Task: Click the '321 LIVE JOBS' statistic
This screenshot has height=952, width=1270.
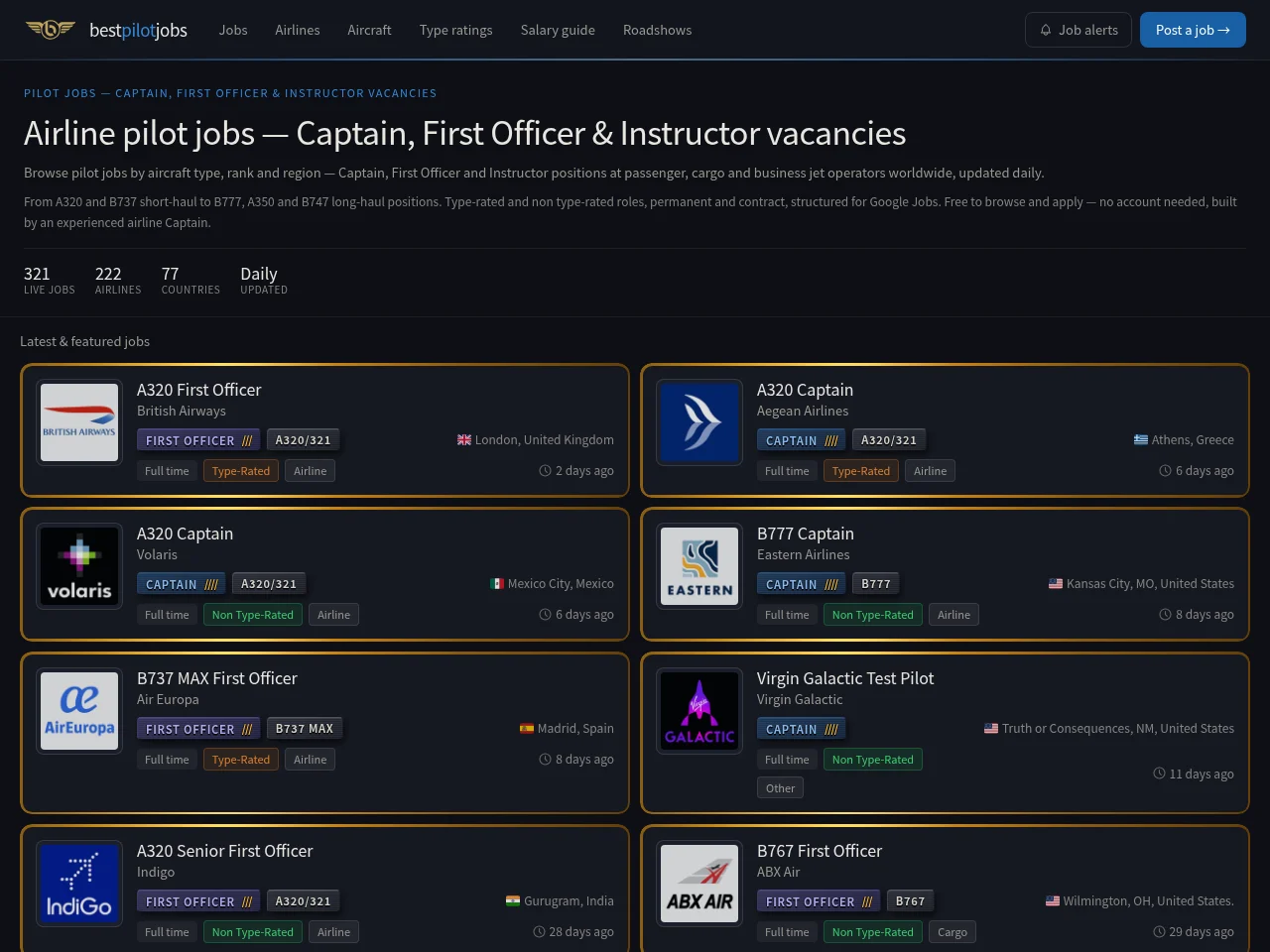Action: [x=50, y=280]
